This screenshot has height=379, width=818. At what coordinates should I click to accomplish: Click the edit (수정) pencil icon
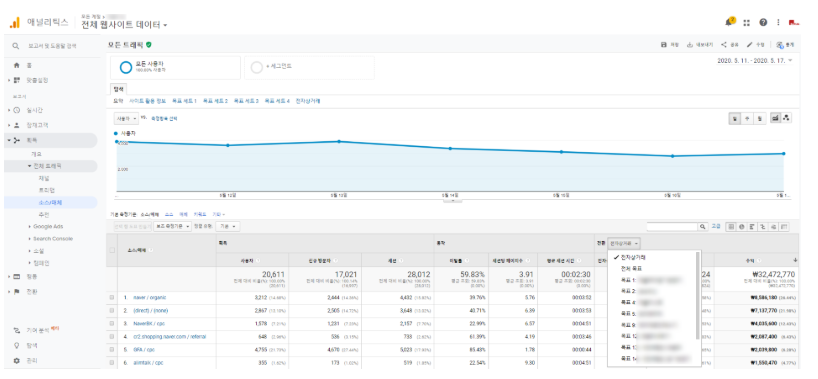[x=750, y=45]
